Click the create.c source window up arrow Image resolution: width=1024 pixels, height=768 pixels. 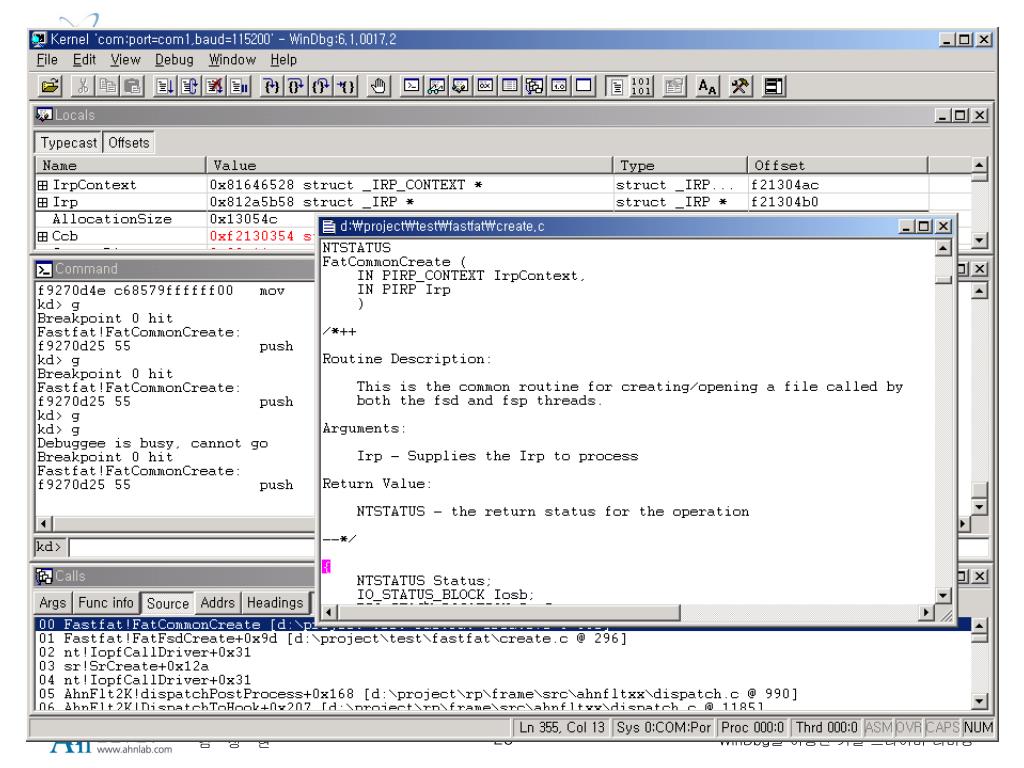944,248
